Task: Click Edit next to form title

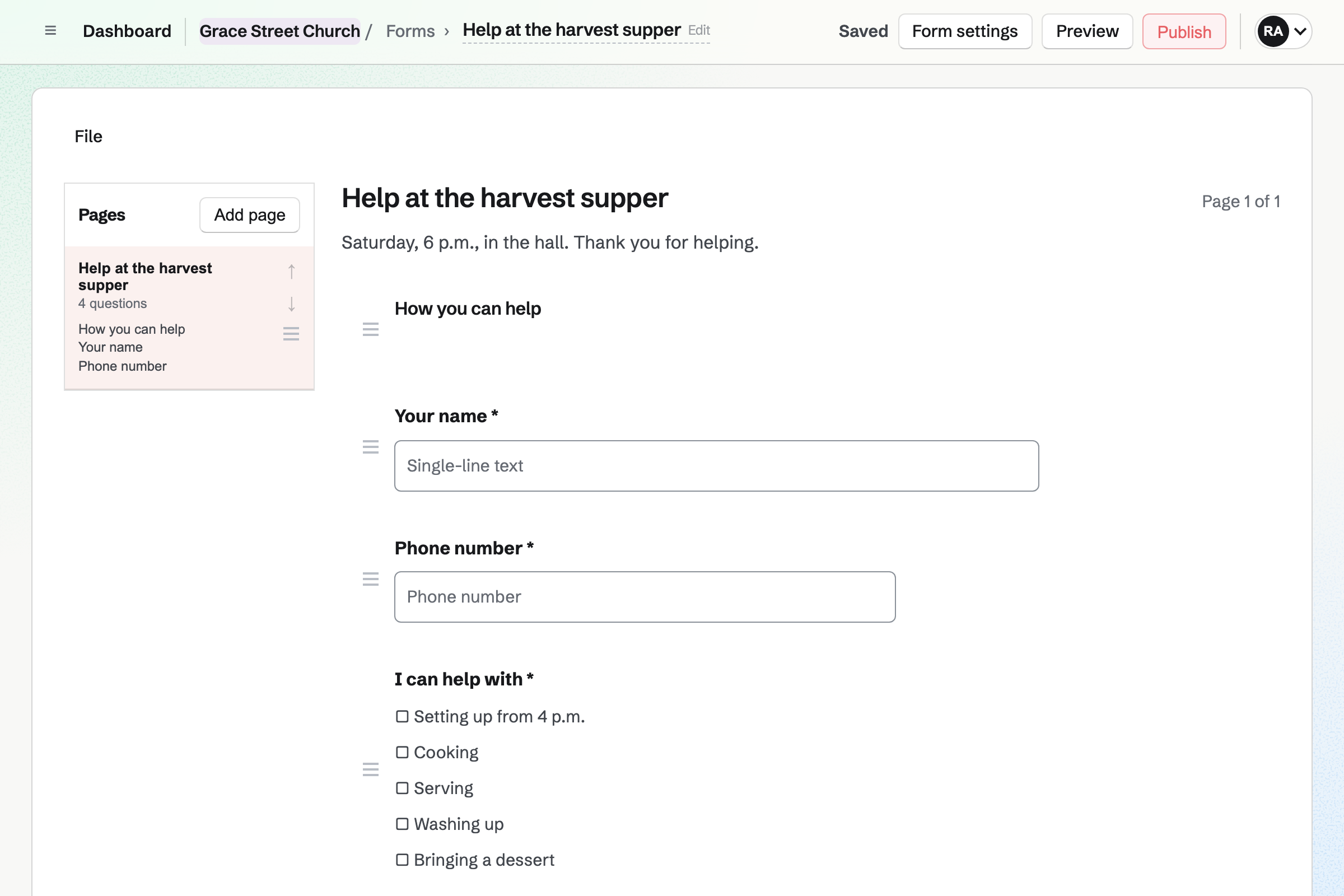Action: 699,30
